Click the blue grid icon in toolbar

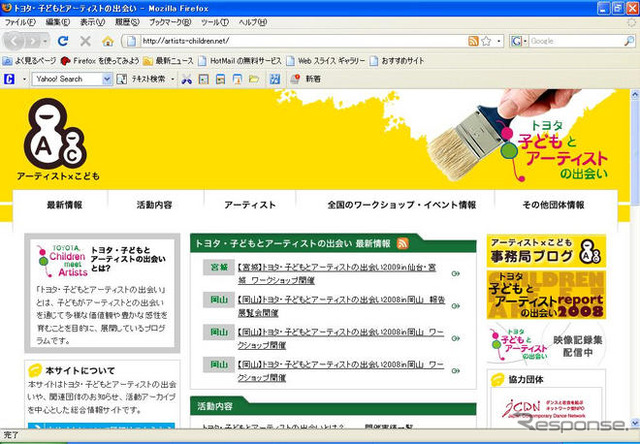coord(275,79)
